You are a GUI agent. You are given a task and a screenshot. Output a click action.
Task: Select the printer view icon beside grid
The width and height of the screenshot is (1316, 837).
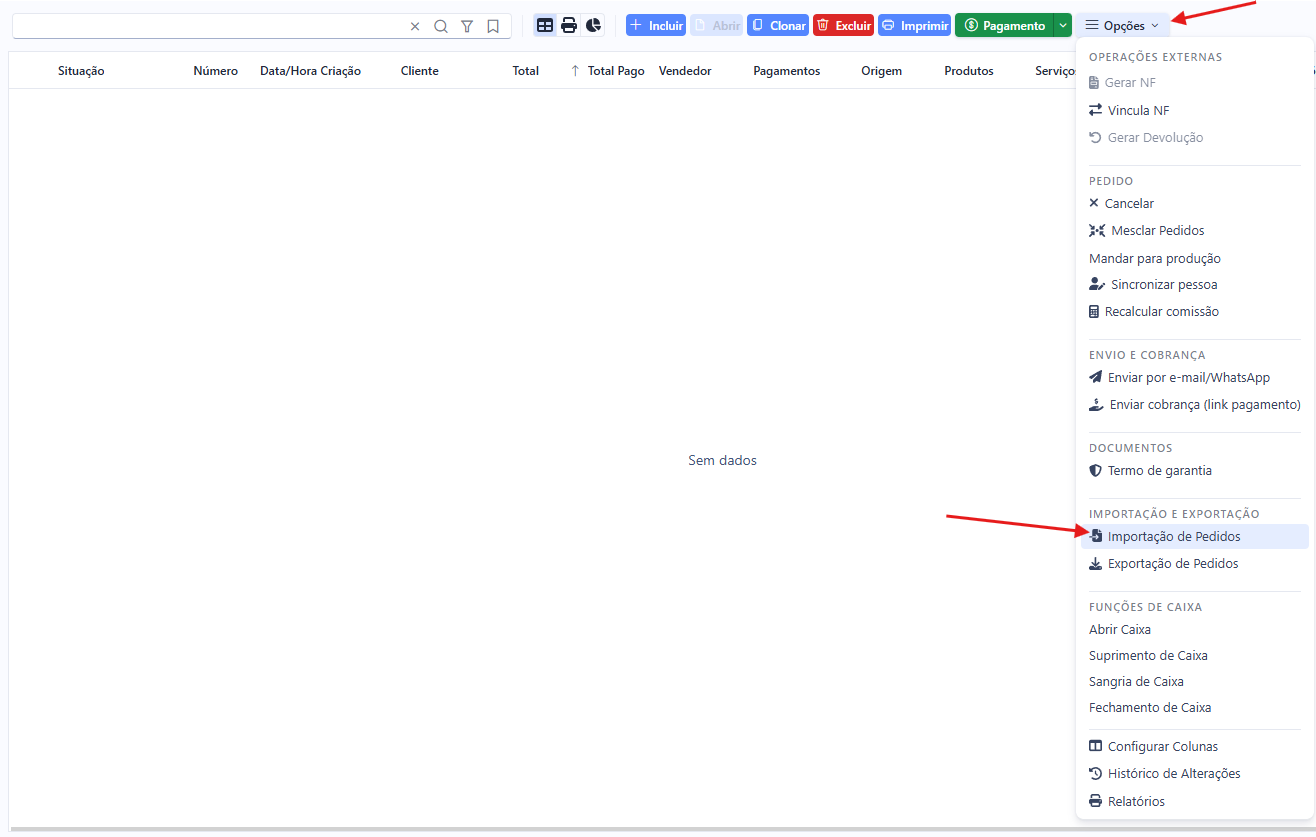(569, 25)
